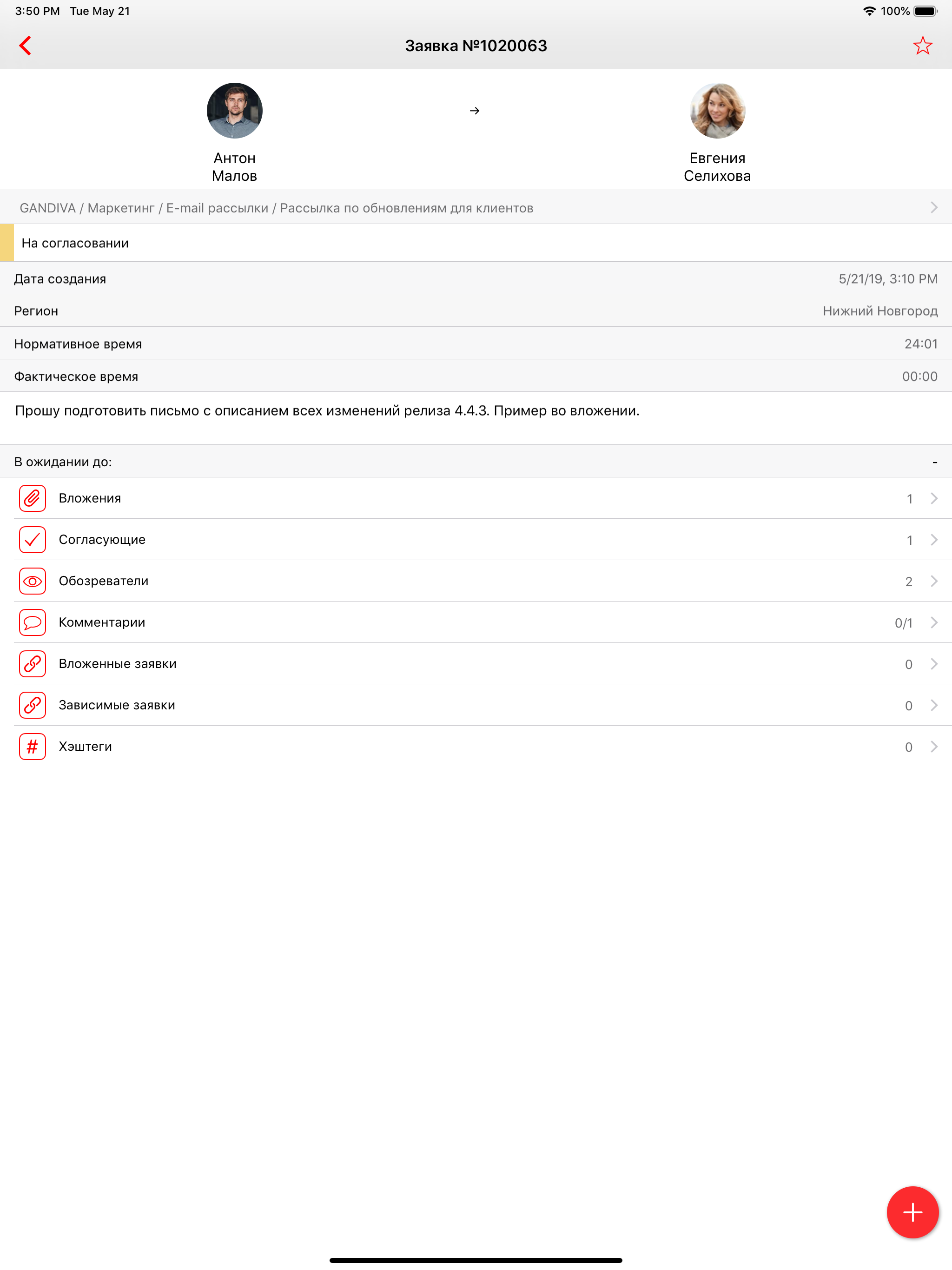Open Антон Малов's avatar
The image size is (952, 1270).
coord(234,110)
